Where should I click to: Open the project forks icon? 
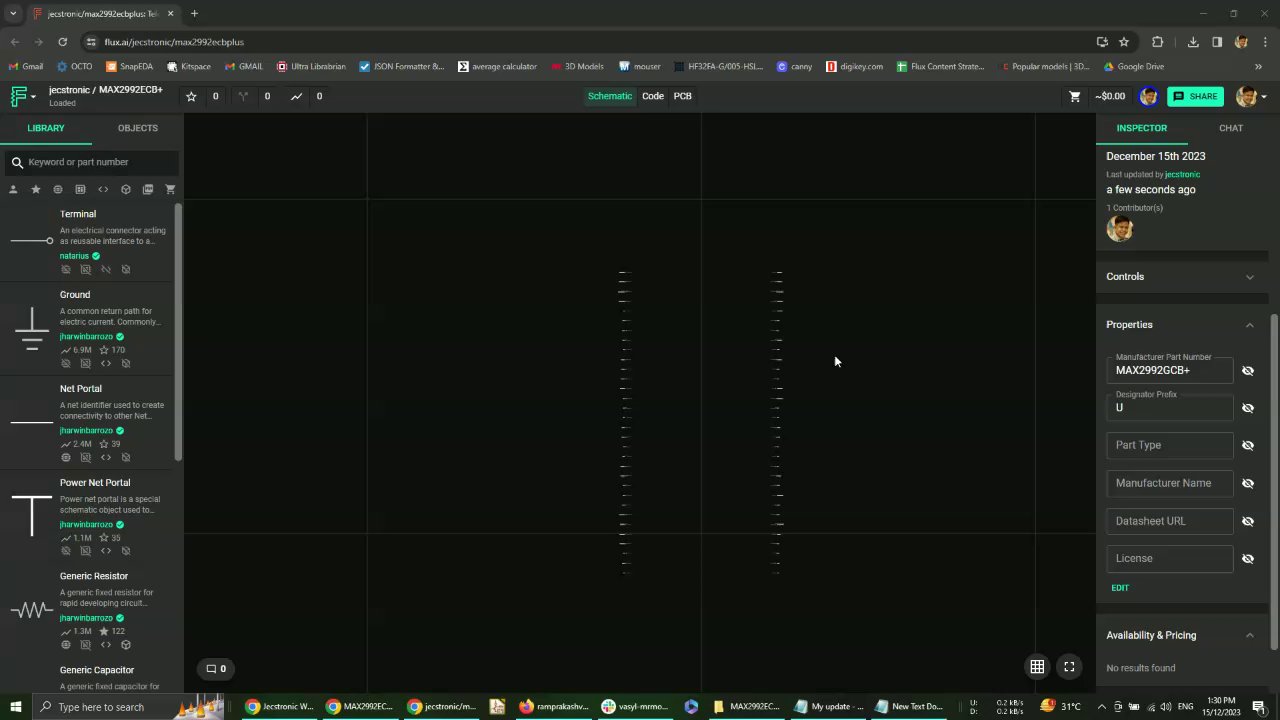point(243,96)
